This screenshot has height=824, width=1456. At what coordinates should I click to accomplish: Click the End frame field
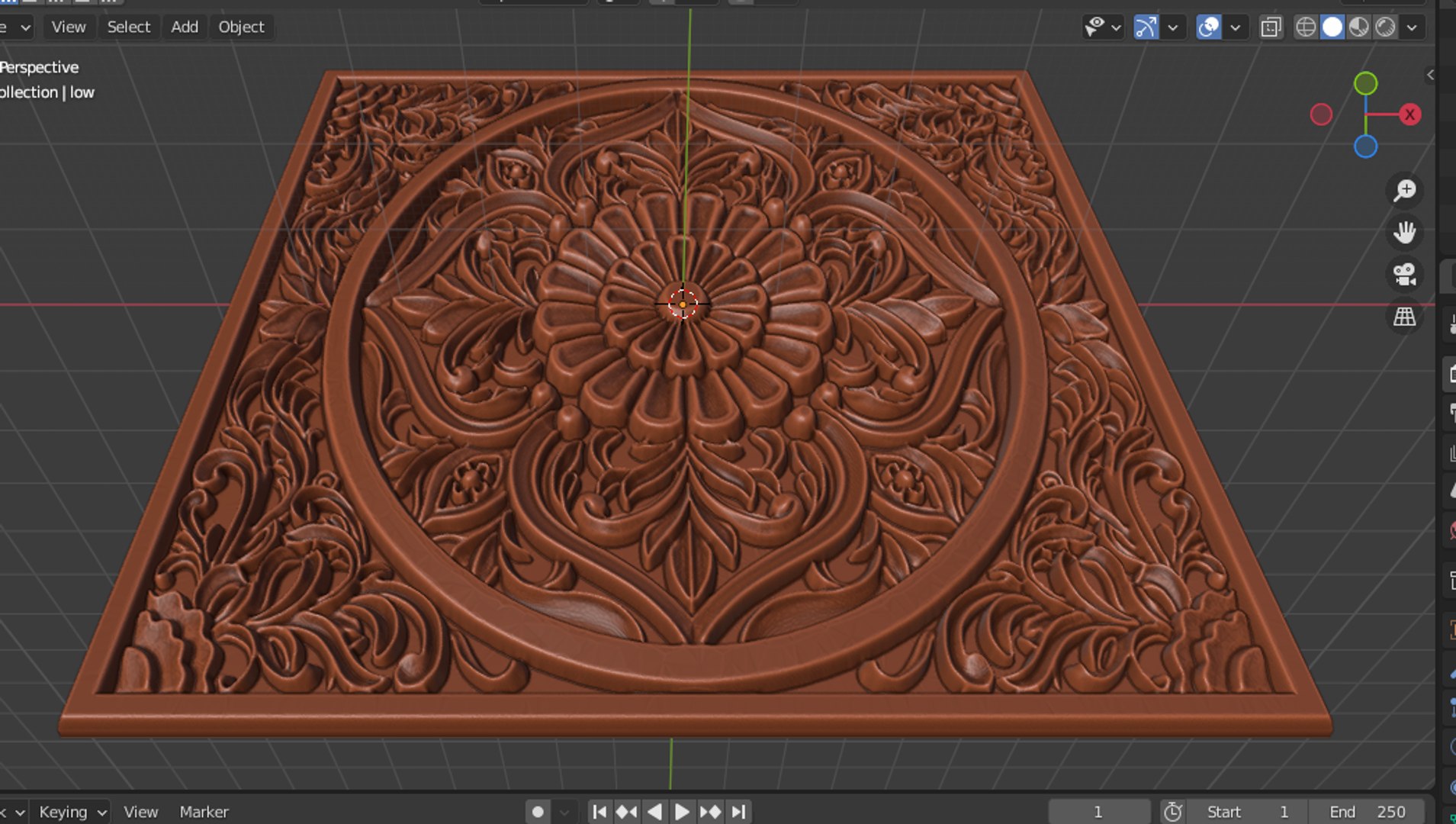coord(1368,812)
